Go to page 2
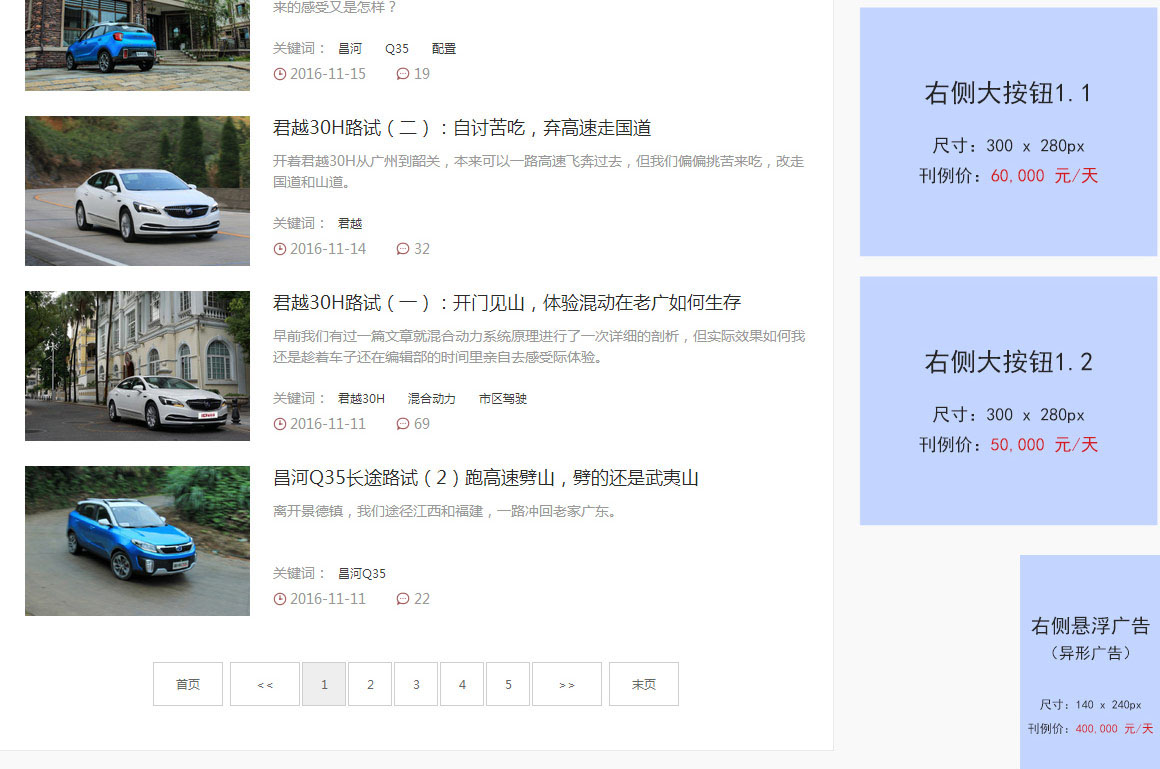 click(370, 685)
